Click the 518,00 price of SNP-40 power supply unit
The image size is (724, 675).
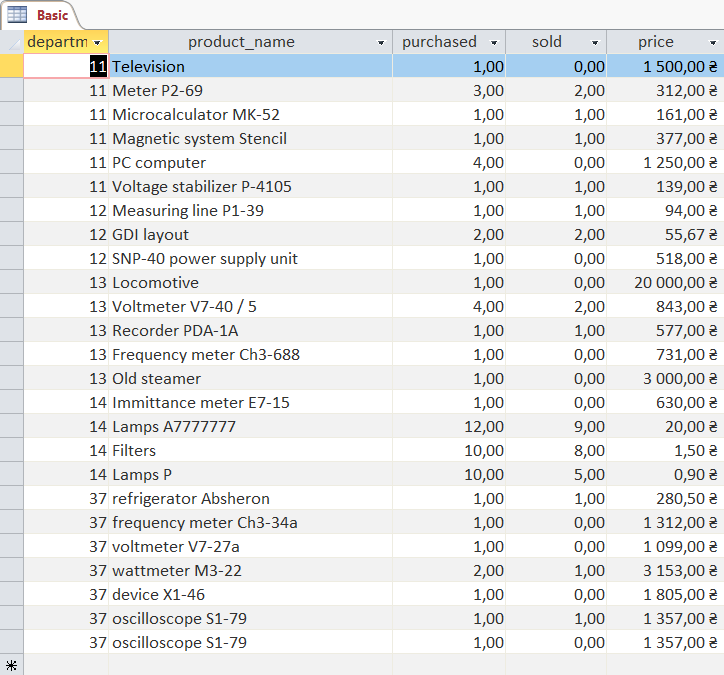pos(665,258)
